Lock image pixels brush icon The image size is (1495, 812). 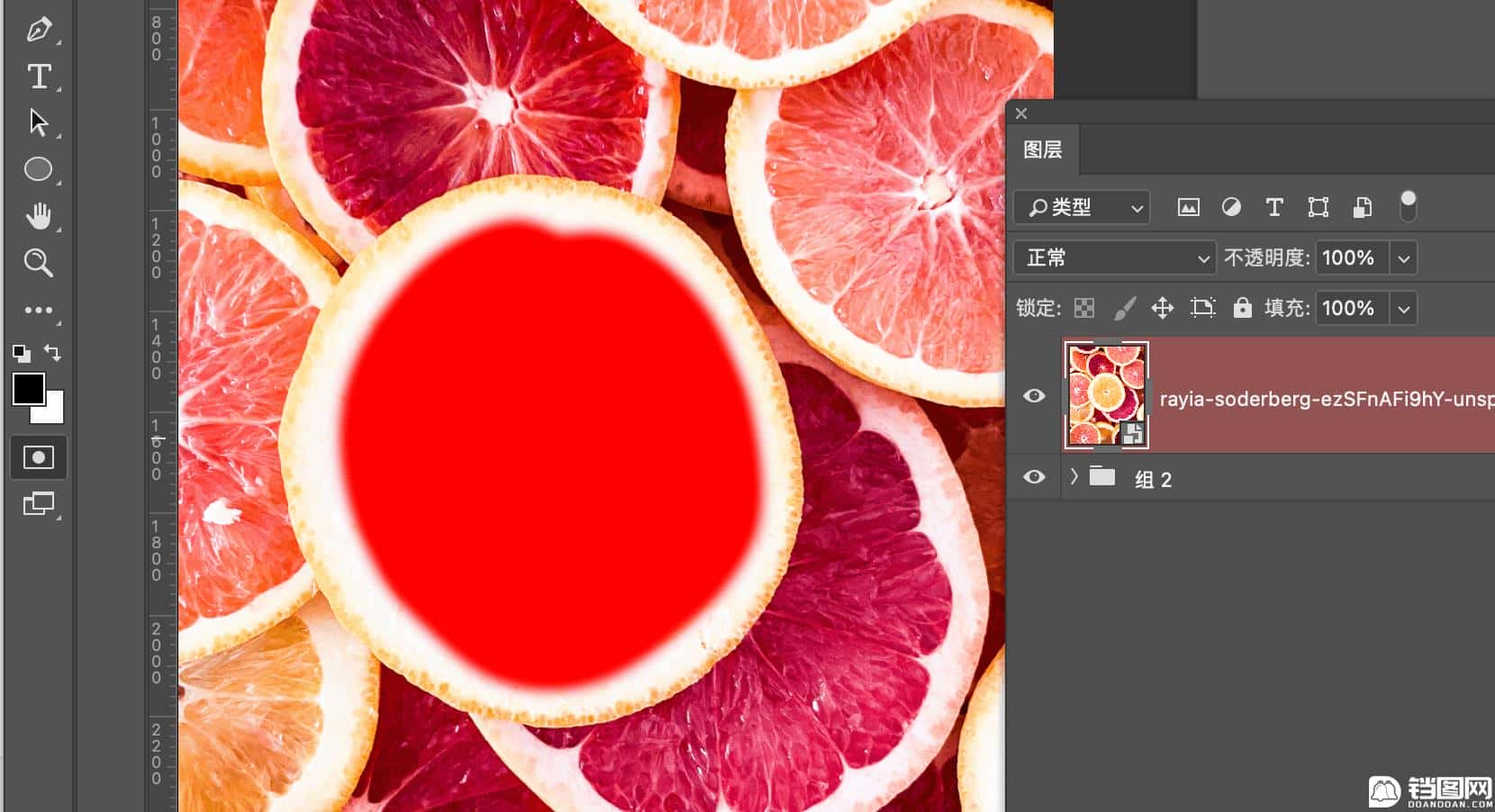(1124, 309)
